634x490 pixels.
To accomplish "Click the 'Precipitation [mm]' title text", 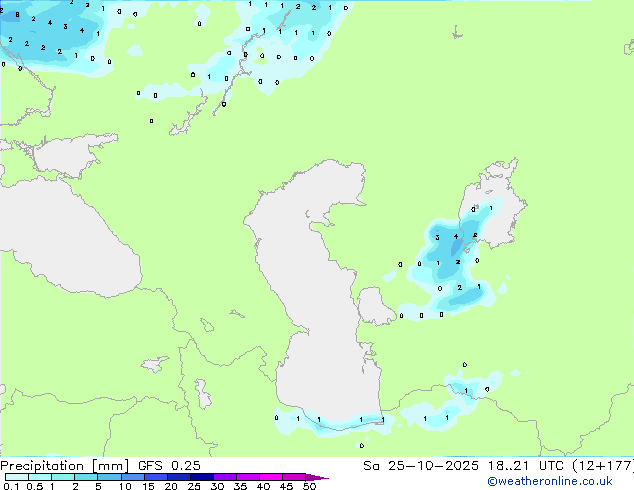I will point(64,466).
